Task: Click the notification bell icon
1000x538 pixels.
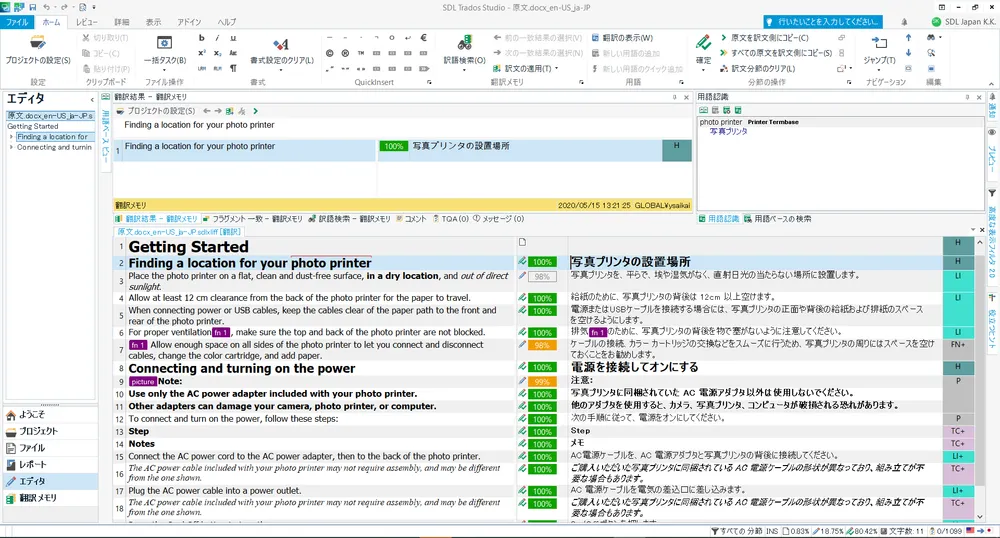Action: 904,22
